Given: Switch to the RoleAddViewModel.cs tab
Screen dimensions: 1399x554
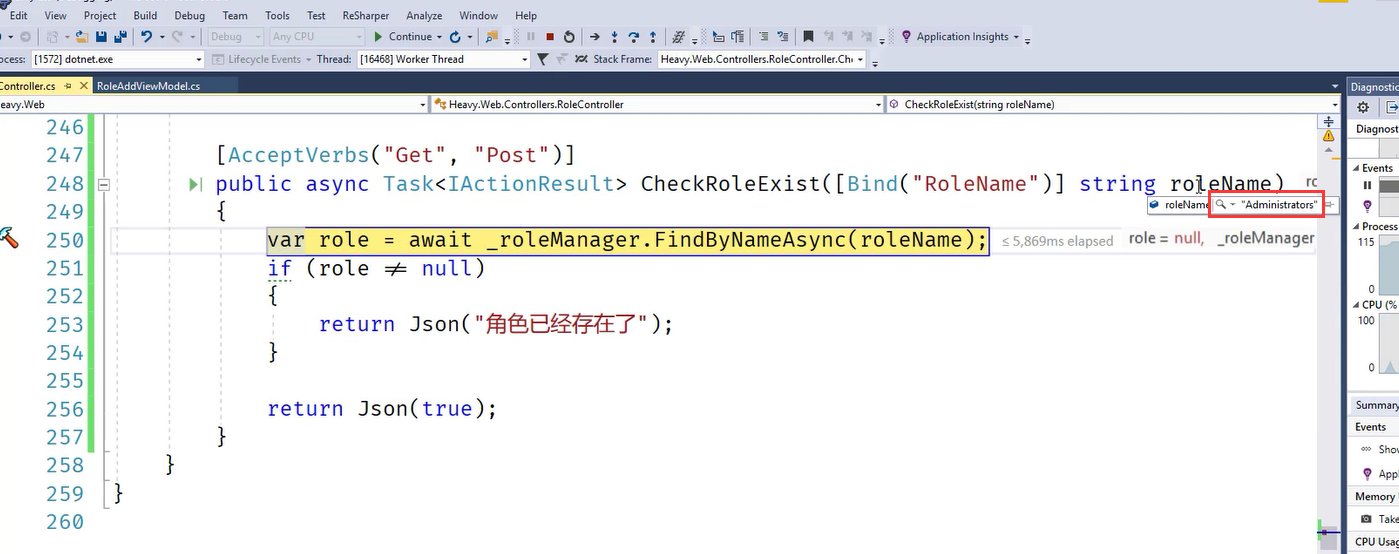Looking at the screenshot, I should point(148,86).
